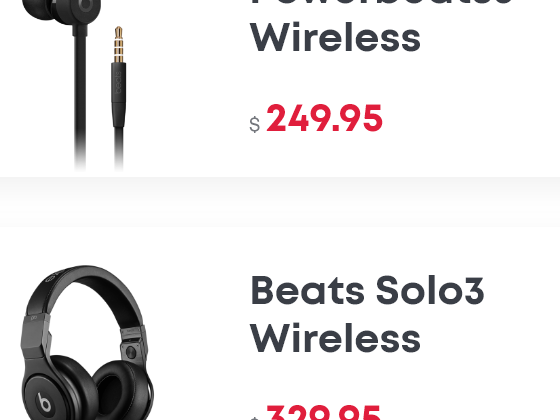
Task: Click the word Wireless above the 249.95 price
Action: [x=335, y=37]
